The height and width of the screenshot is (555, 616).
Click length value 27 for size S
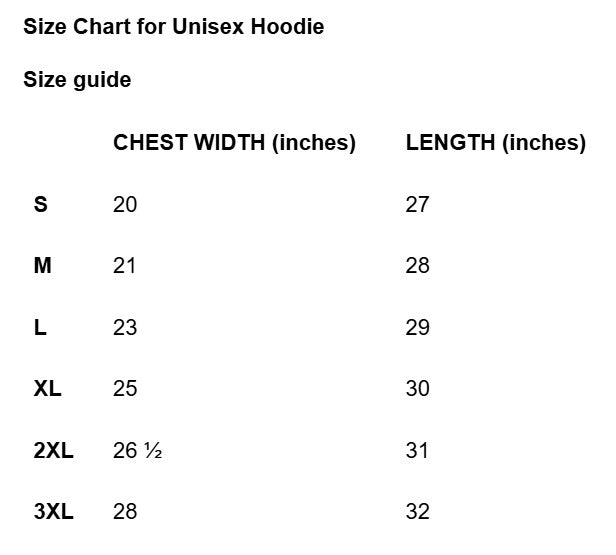point(417,205)
